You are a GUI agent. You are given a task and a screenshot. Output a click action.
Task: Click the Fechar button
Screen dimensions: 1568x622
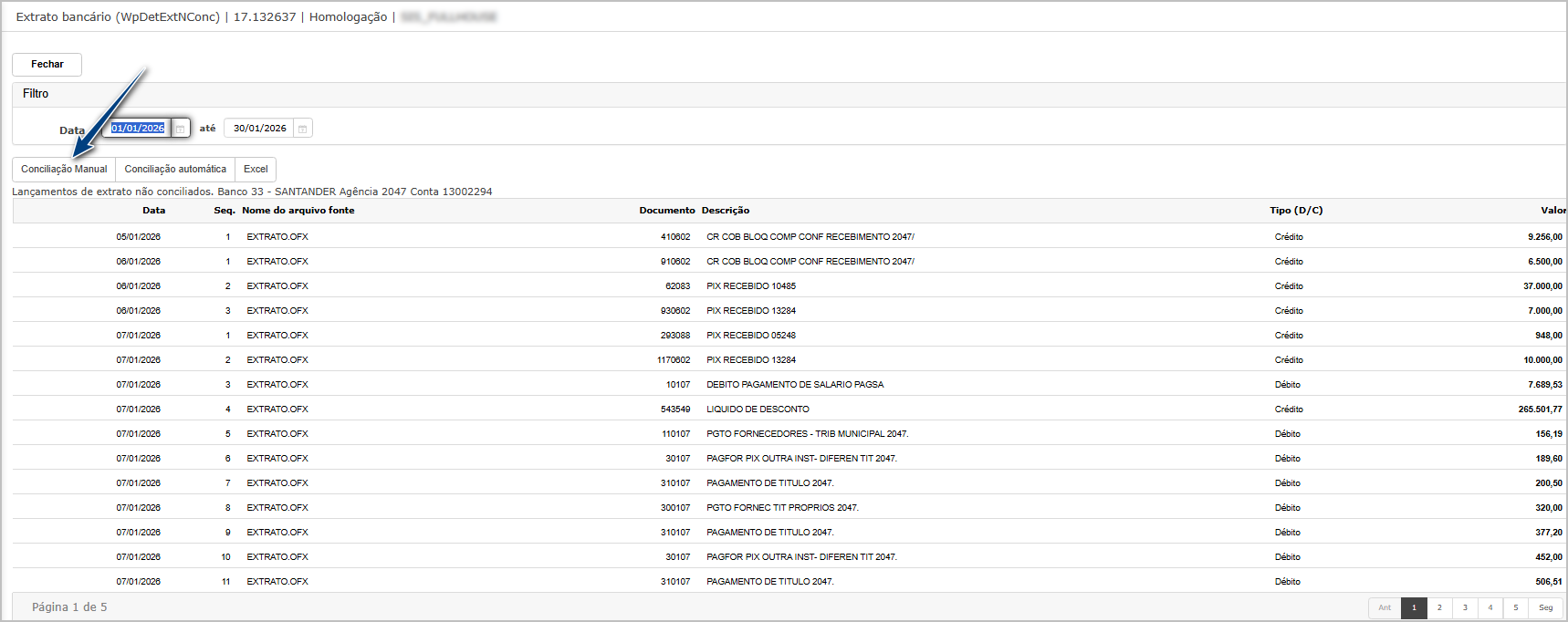(x=47, y=64)
